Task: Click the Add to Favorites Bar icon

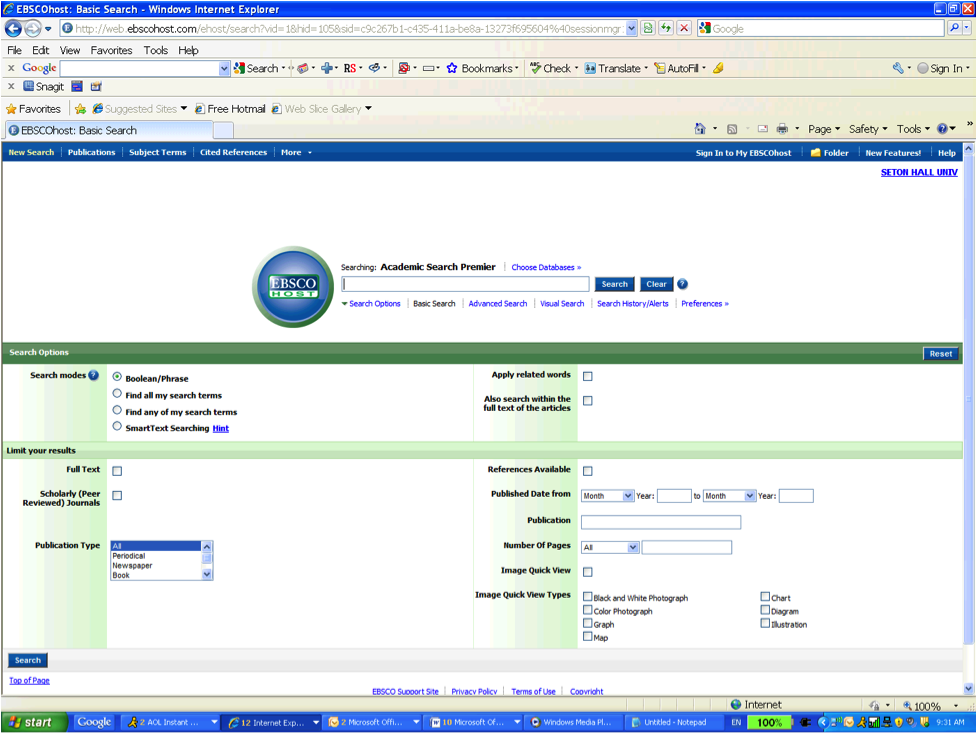Action: pos(80,108)
